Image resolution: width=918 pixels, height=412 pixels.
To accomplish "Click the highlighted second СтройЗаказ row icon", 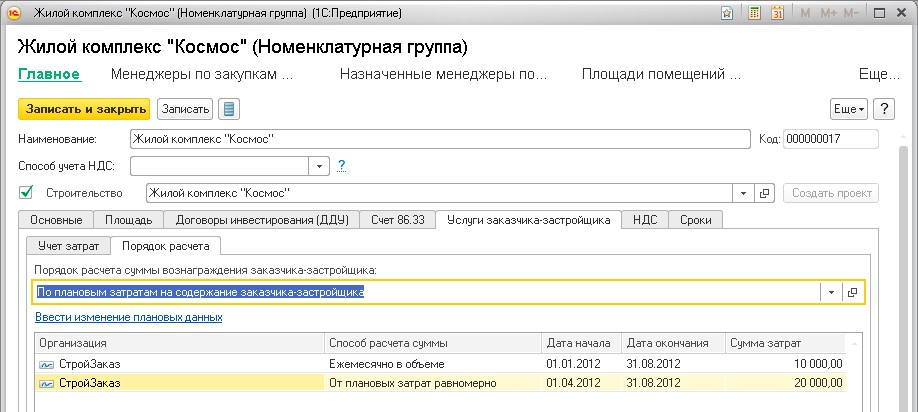I will [45, 382].
